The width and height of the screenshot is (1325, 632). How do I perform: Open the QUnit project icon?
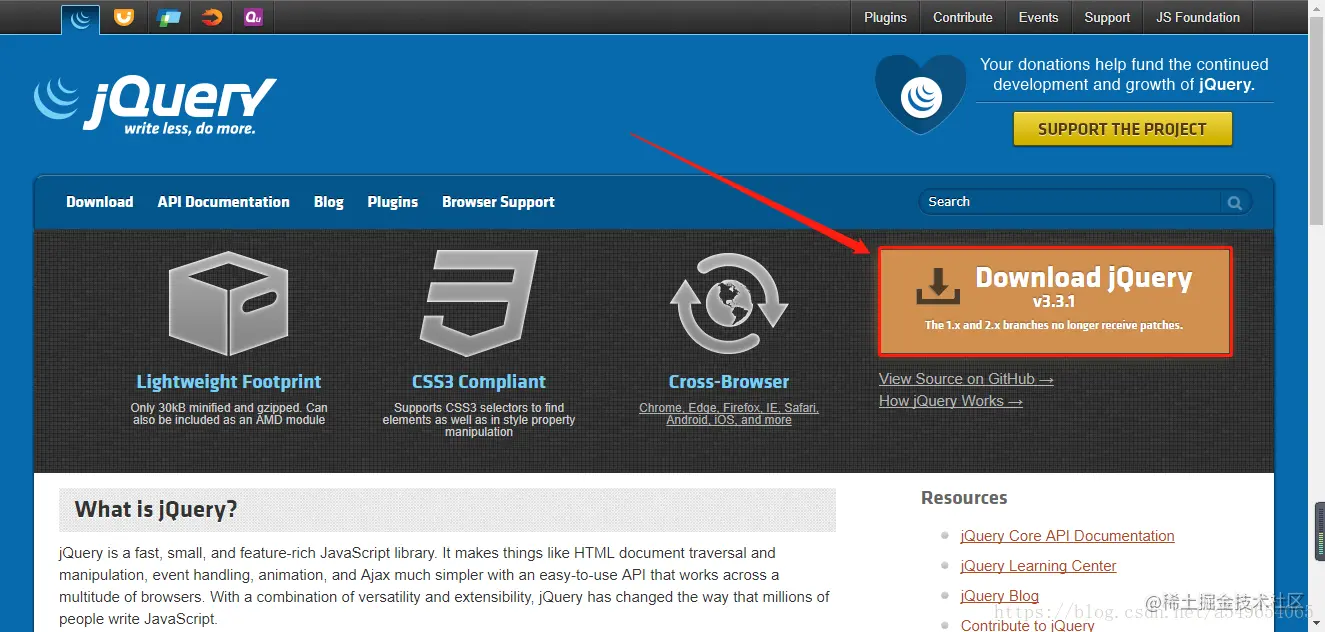(x=254, y=17)
